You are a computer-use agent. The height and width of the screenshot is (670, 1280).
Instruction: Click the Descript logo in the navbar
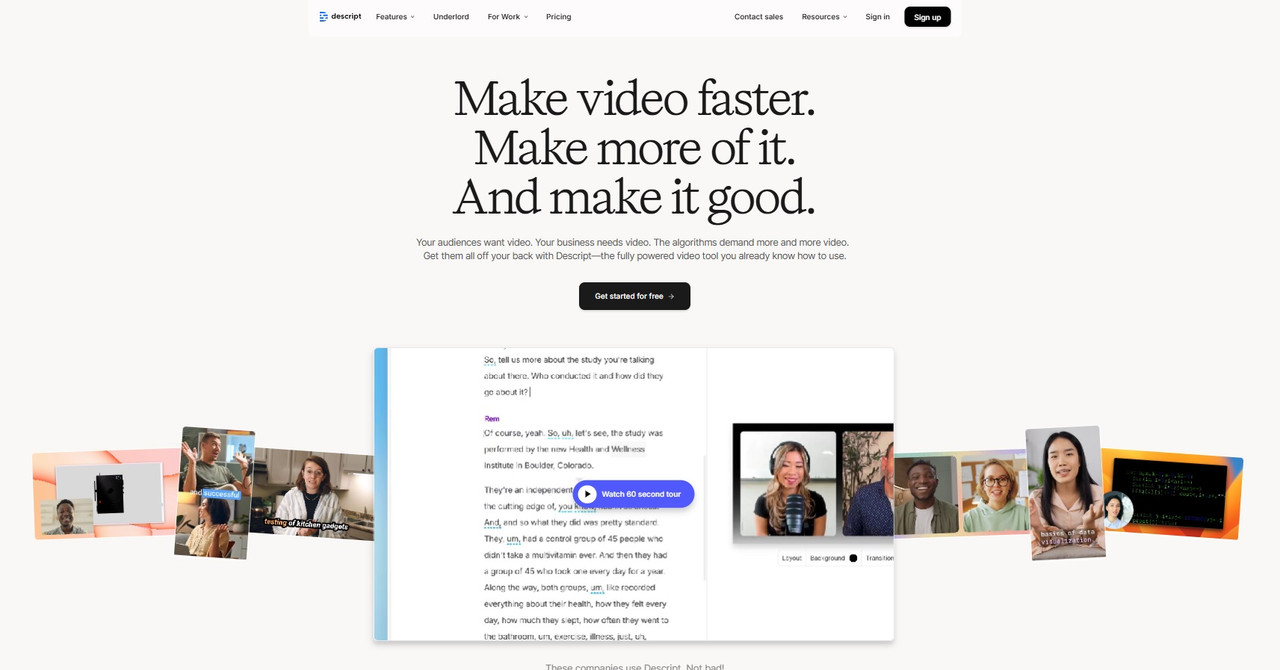(x=339, y=16)
